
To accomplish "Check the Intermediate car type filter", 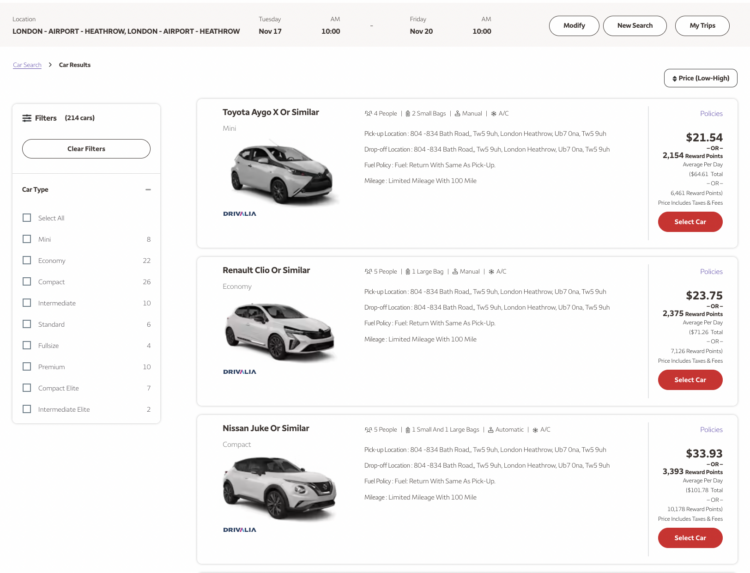I will point(27,303).
